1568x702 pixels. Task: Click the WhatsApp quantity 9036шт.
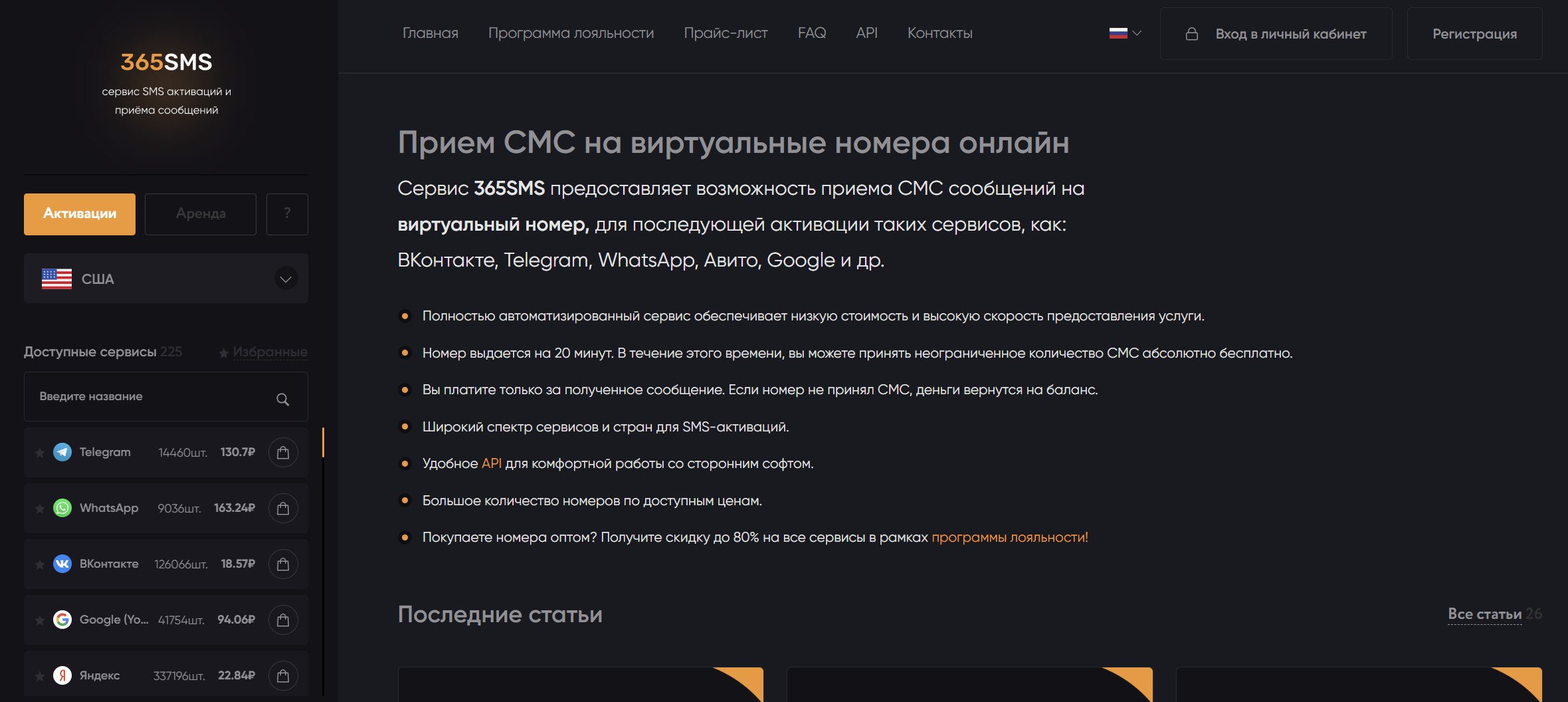click(x=179, y=509)
